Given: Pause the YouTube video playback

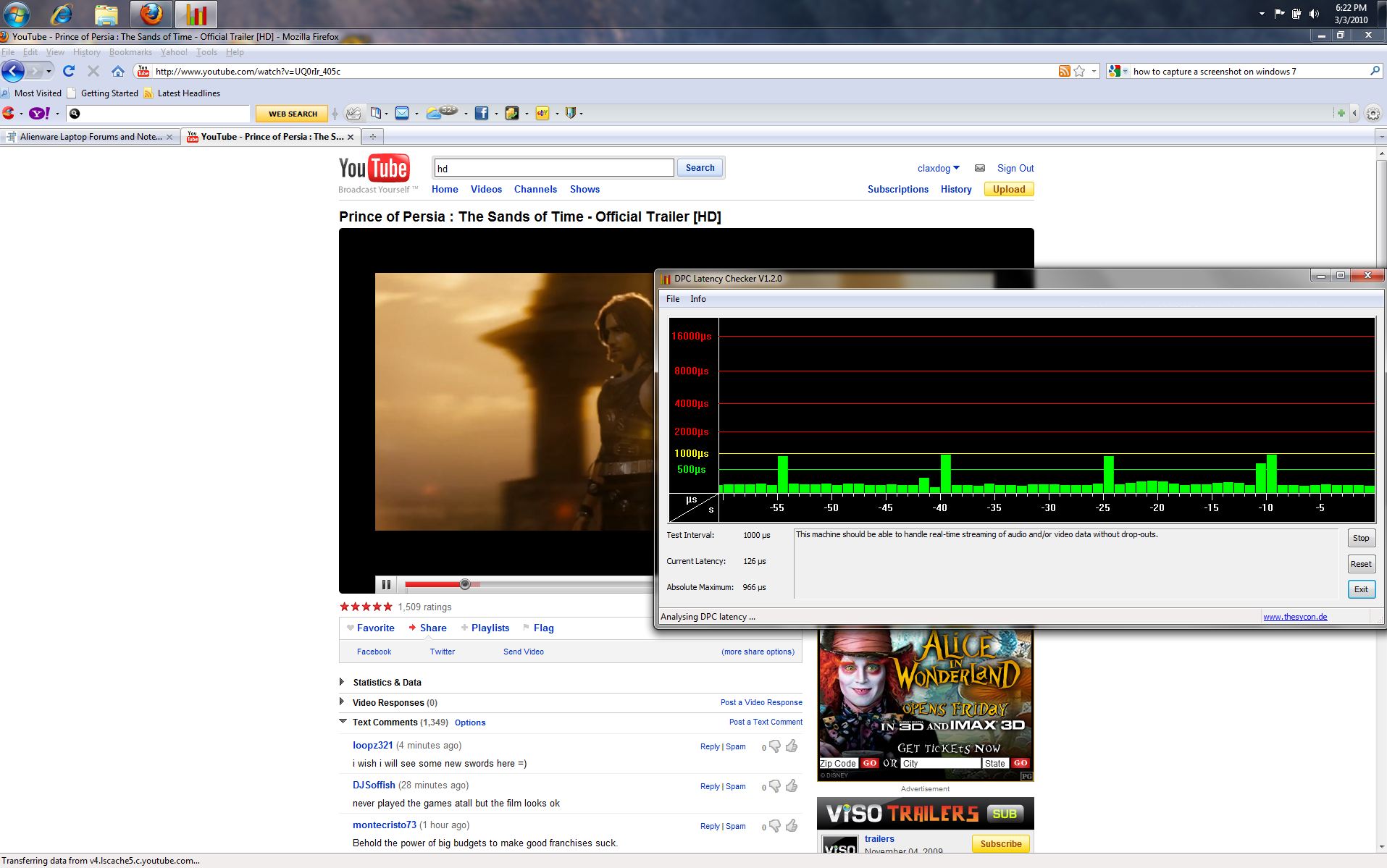Looking at the screenshot, I should pos(387,584).
